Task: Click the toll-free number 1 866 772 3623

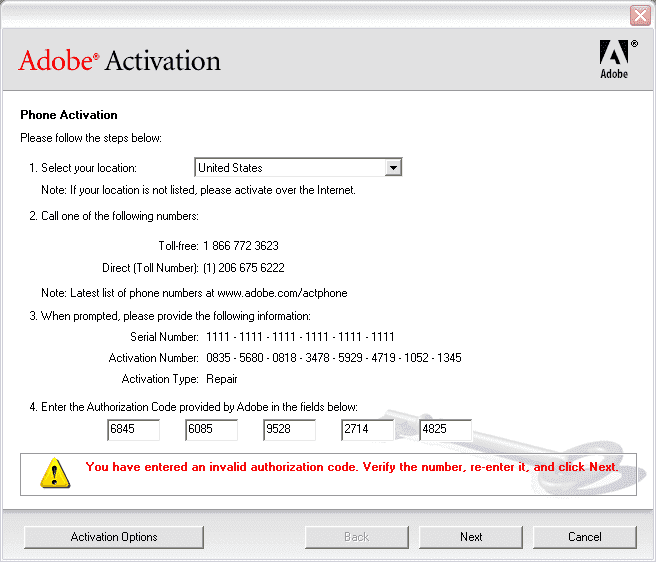Action: [241, 246]
